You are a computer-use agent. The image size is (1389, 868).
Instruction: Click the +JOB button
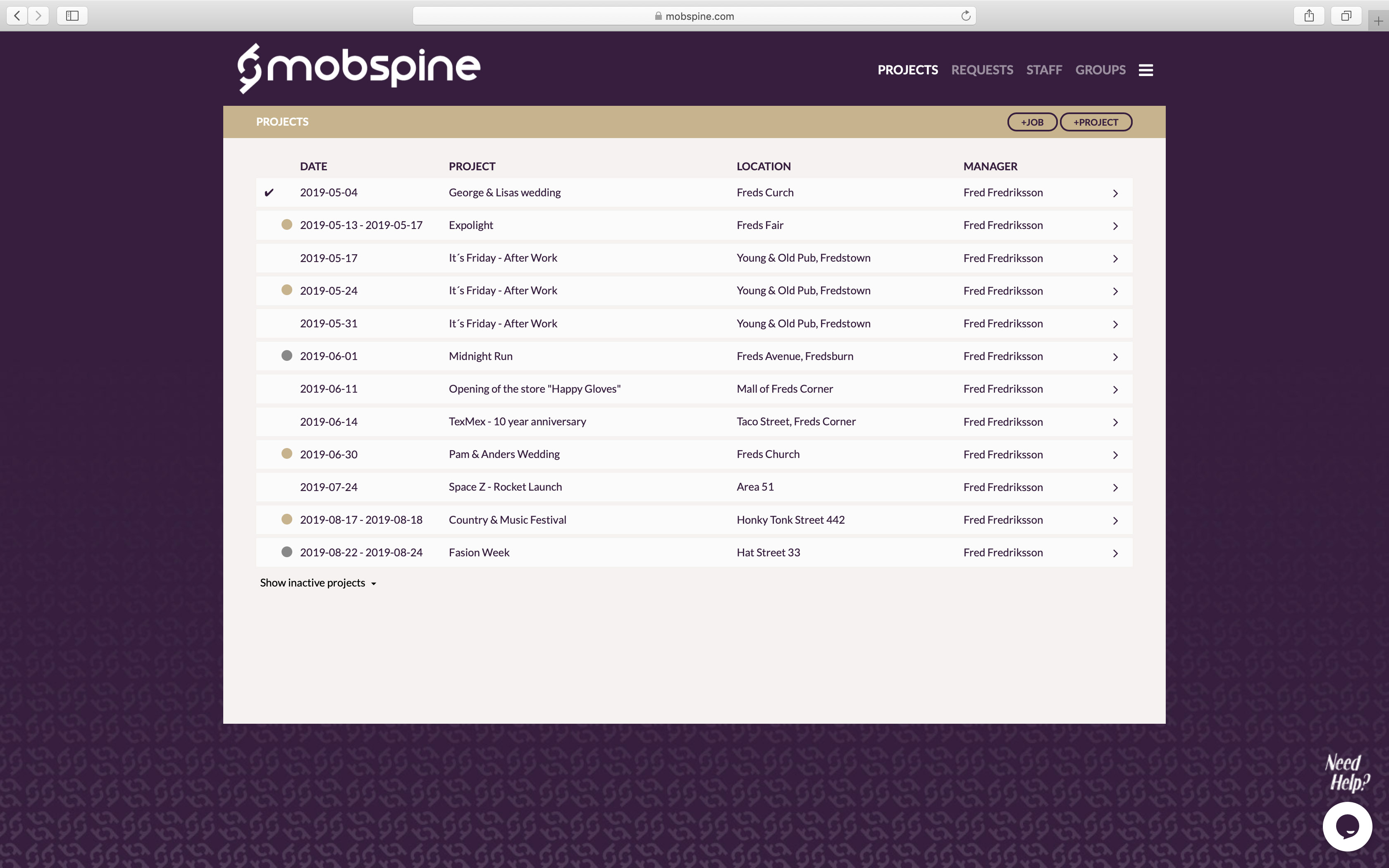[x=1031, y=122]
